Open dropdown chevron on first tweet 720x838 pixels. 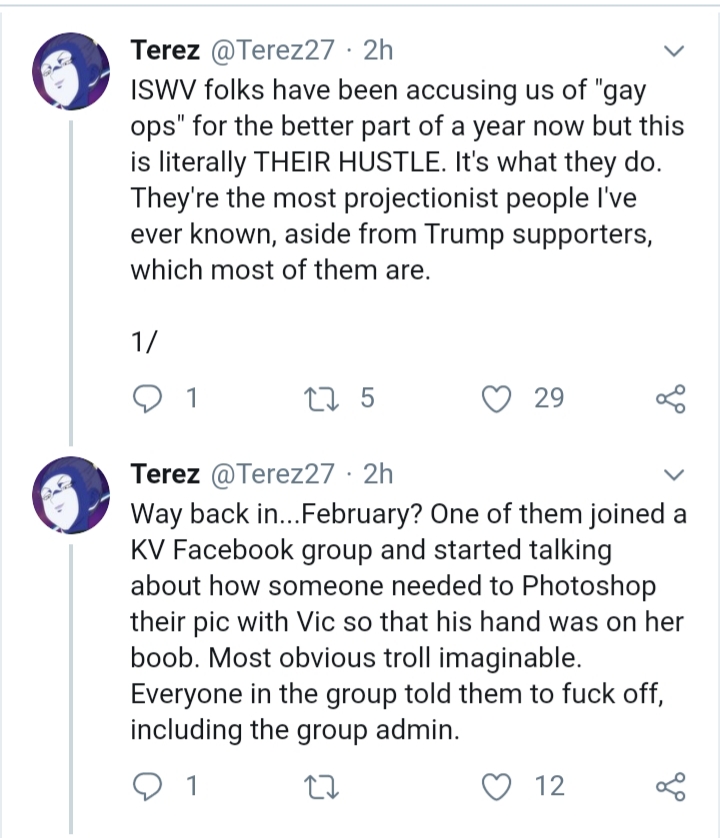(673, 51)
